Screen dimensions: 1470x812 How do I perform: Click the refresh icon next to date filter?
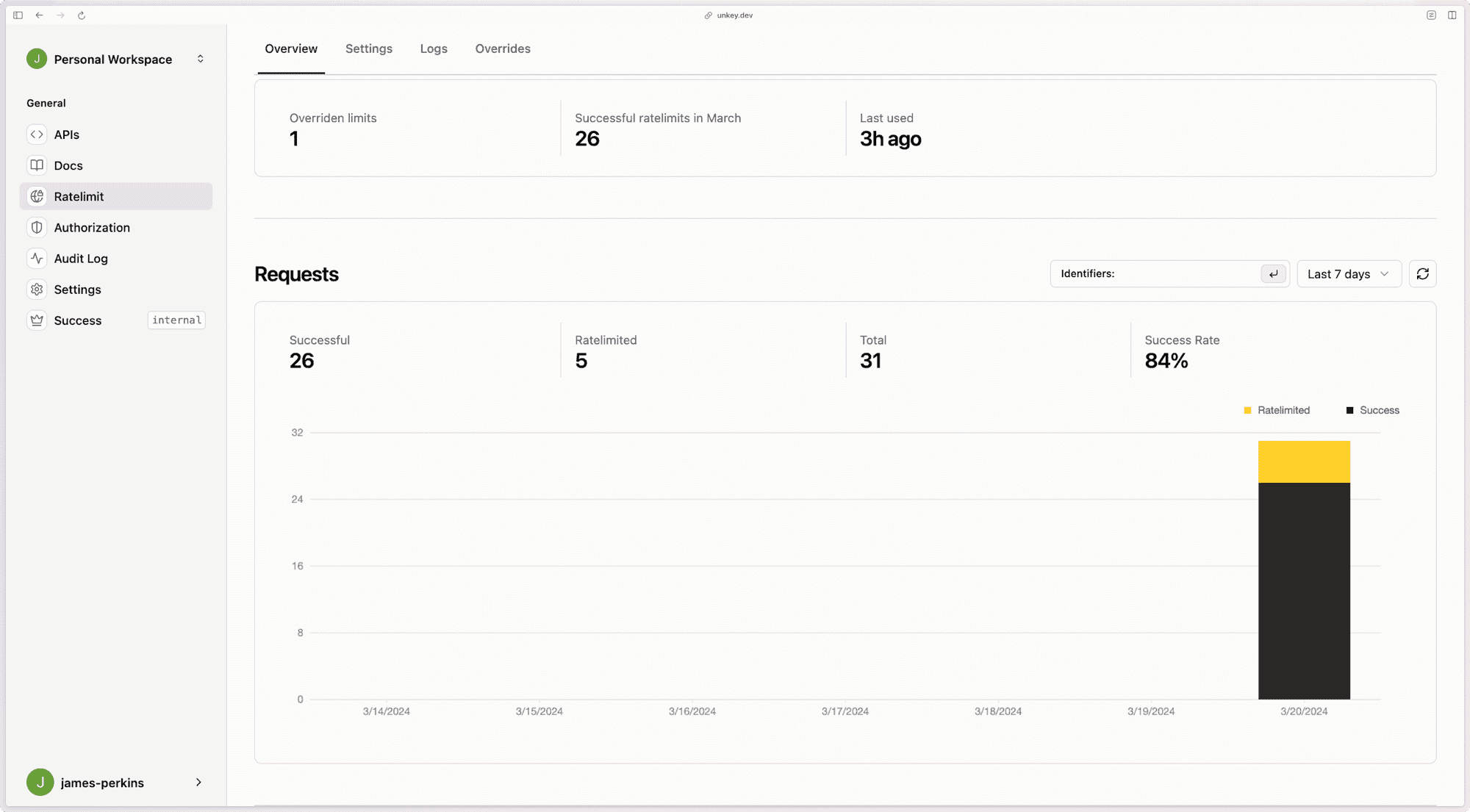tap(1422, 274)
